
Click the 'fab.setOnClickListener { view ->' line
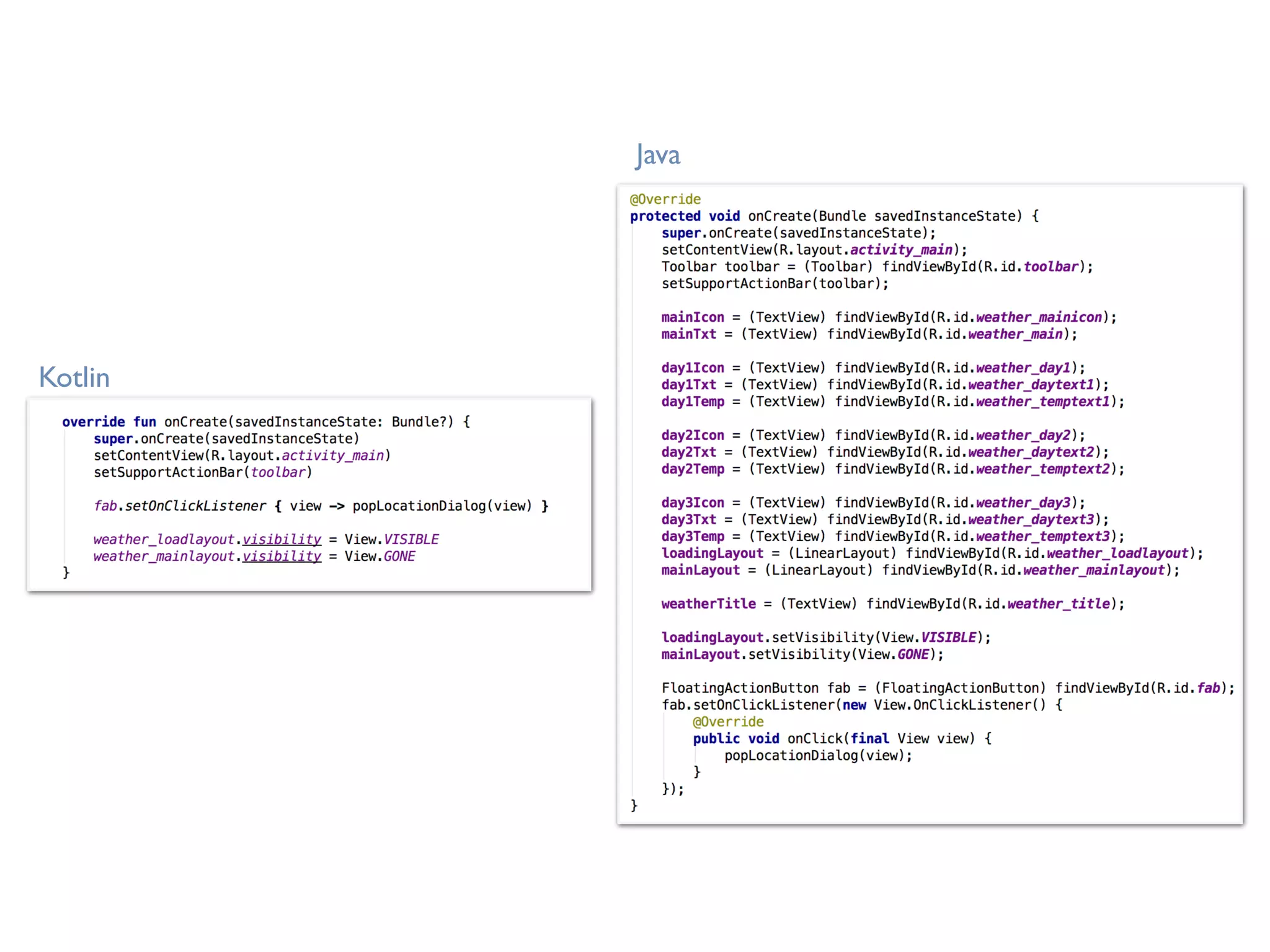point(321,506)
